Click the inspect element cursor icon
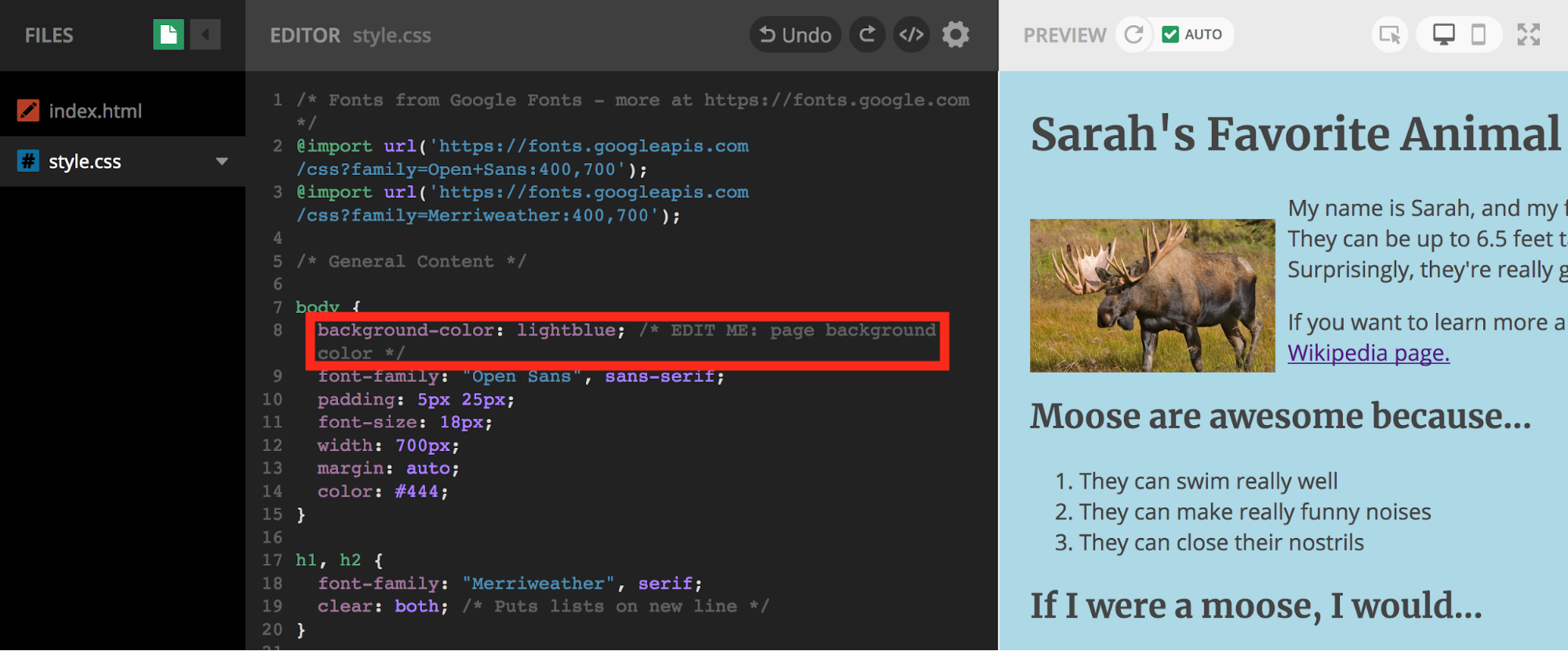Viewport: 1568px width, 651px height. (1389, 35)
